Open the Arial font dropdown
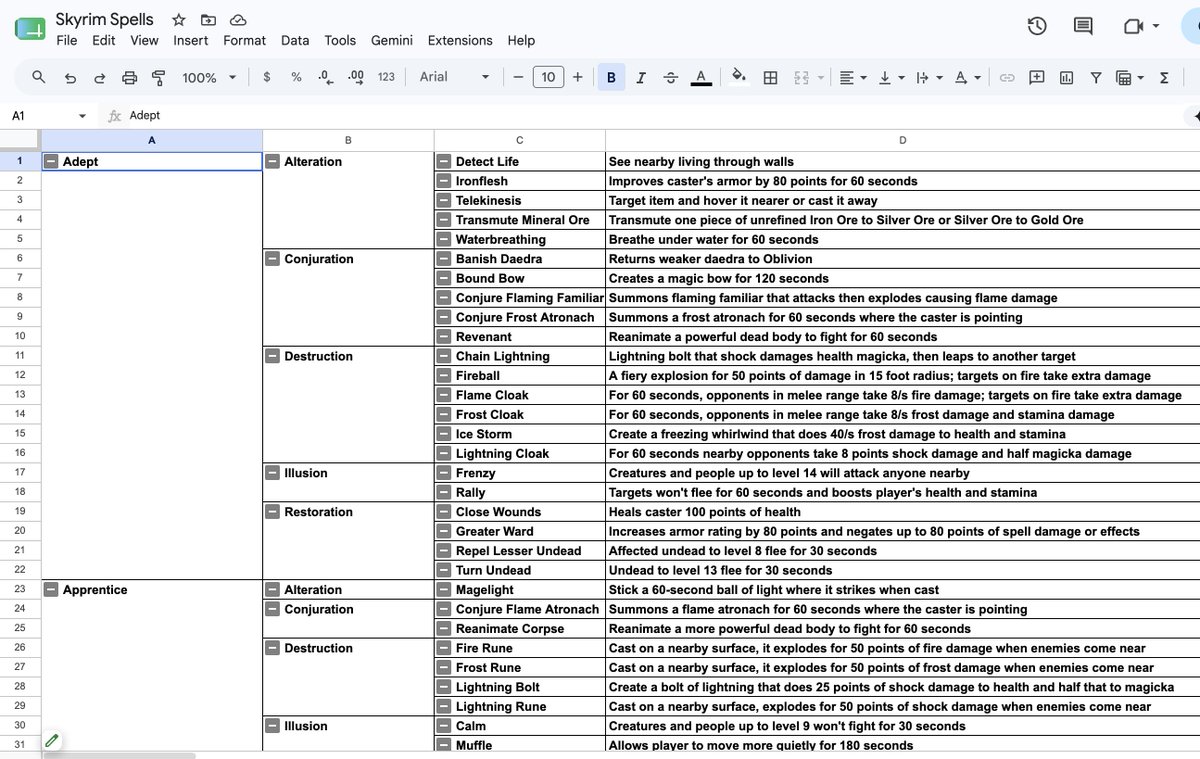This screenshot has height=759, width=1200. point(455,77)
